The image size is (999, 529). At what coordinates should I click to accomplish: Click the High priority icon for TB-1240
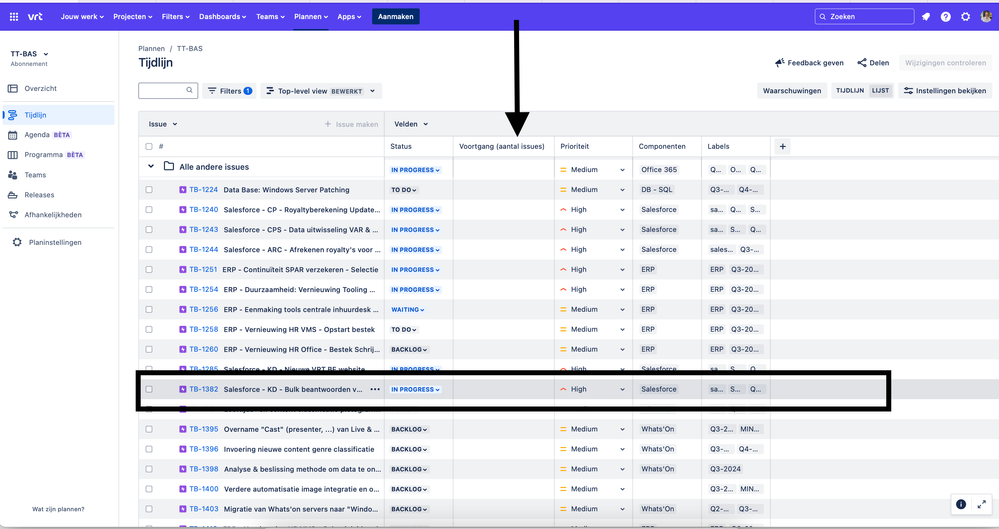pyautogui.click(x=563, y=210)
